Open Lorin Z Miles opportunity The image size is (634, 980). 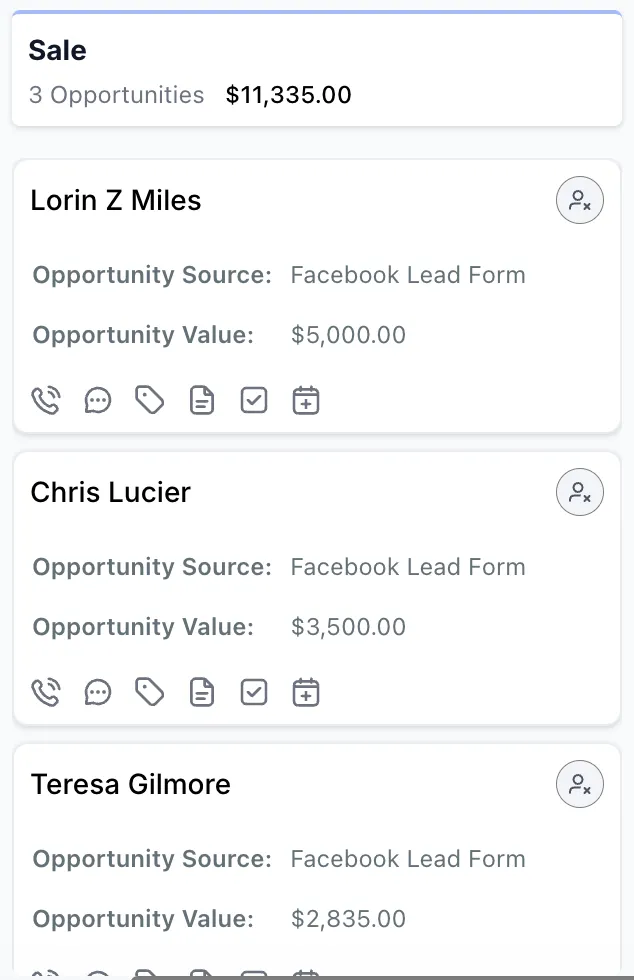point(116,200)
